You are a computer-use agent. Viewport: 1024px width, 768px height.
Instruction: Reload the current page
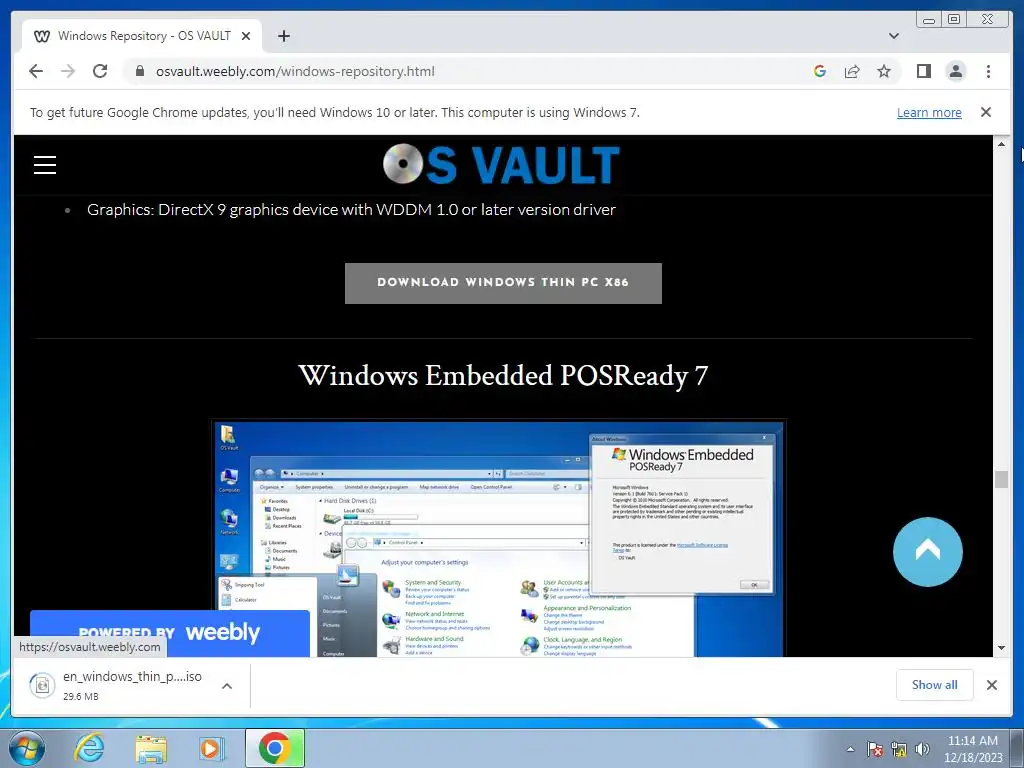point(100,71)
